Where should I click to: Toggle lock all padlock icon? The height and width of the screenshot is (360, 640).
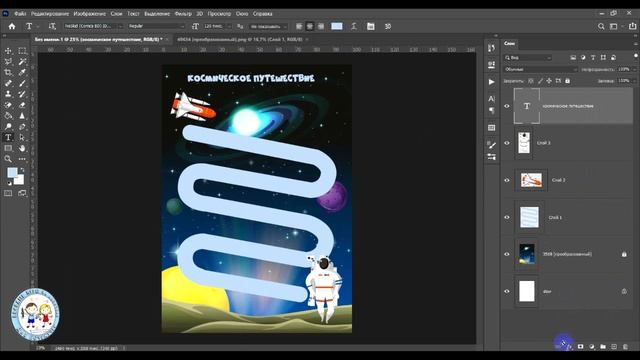[567, 81]
